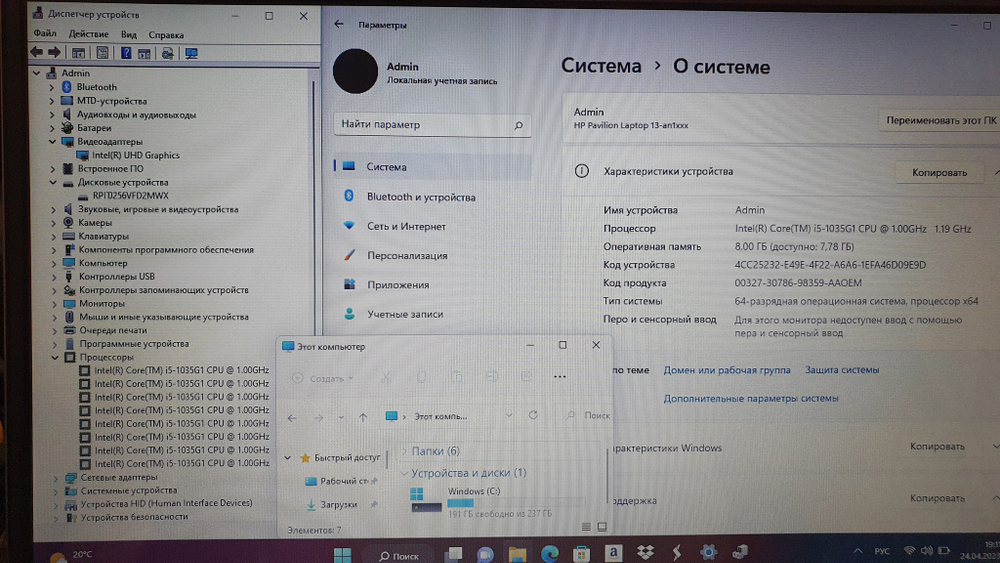
Task: Open Защита системы link
Action: (842, 370)
